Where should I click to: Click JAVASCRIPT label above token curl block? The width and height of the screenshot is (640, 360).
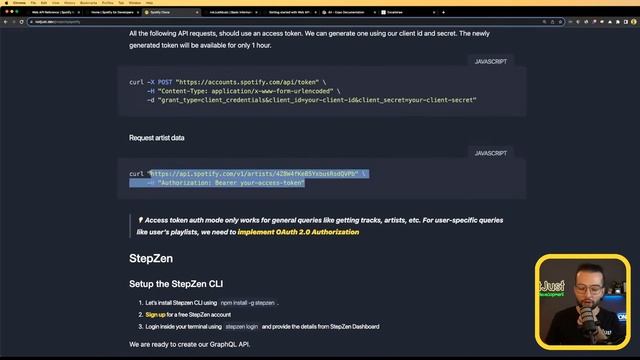[x=491, y=61]
